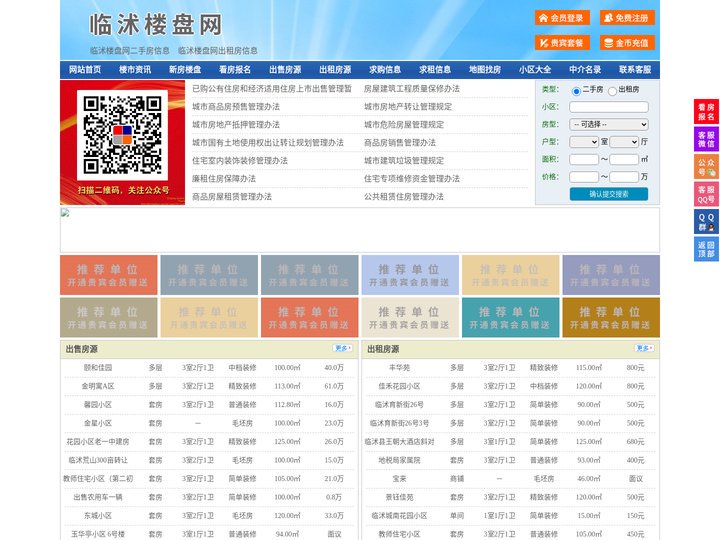720x540 pixels.
Task: Expand the 房型 可选择 dropdown
Action: 609,124
